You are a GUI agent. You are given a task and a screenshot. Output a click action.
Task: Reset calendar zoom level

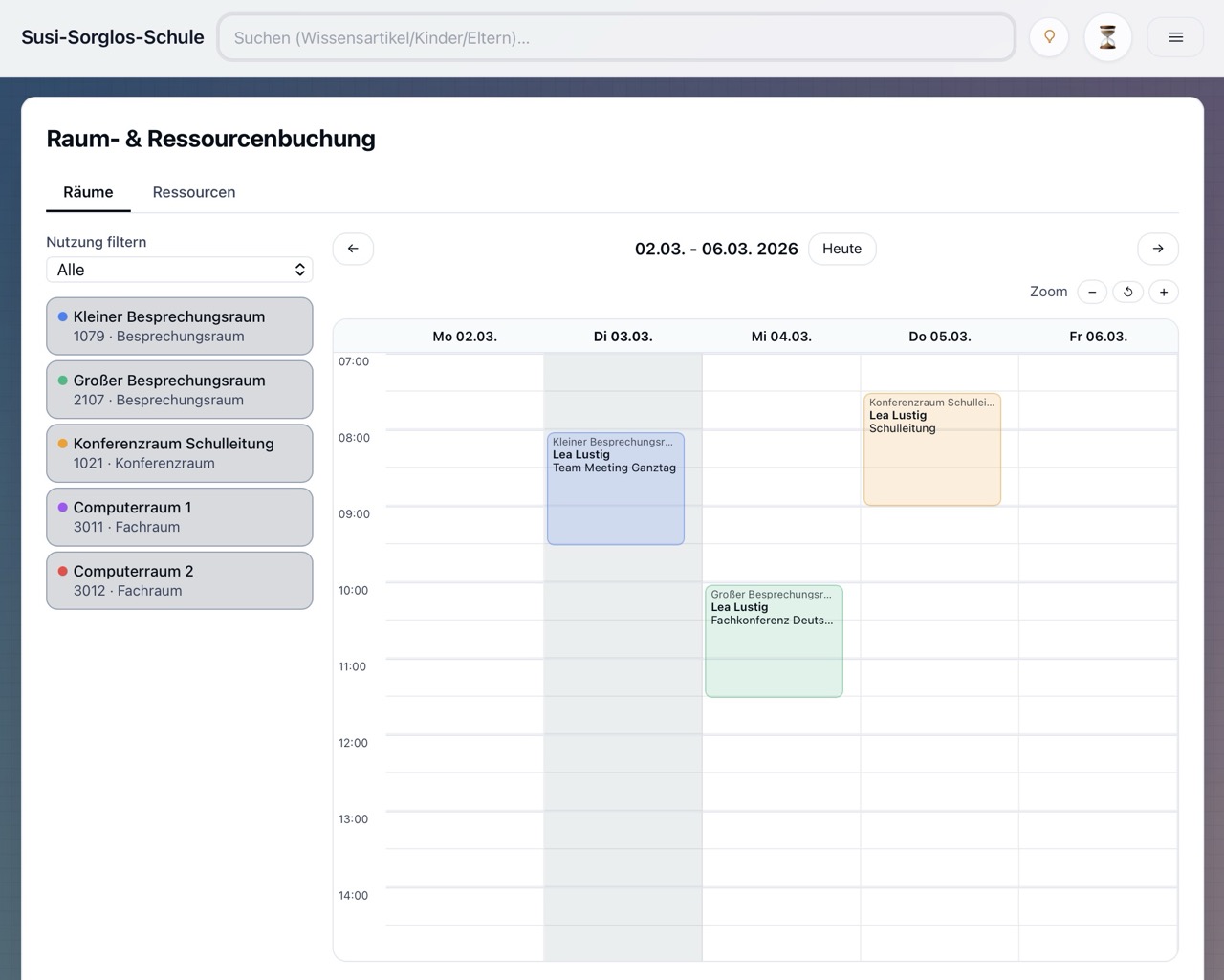(x=1128, y=292)
